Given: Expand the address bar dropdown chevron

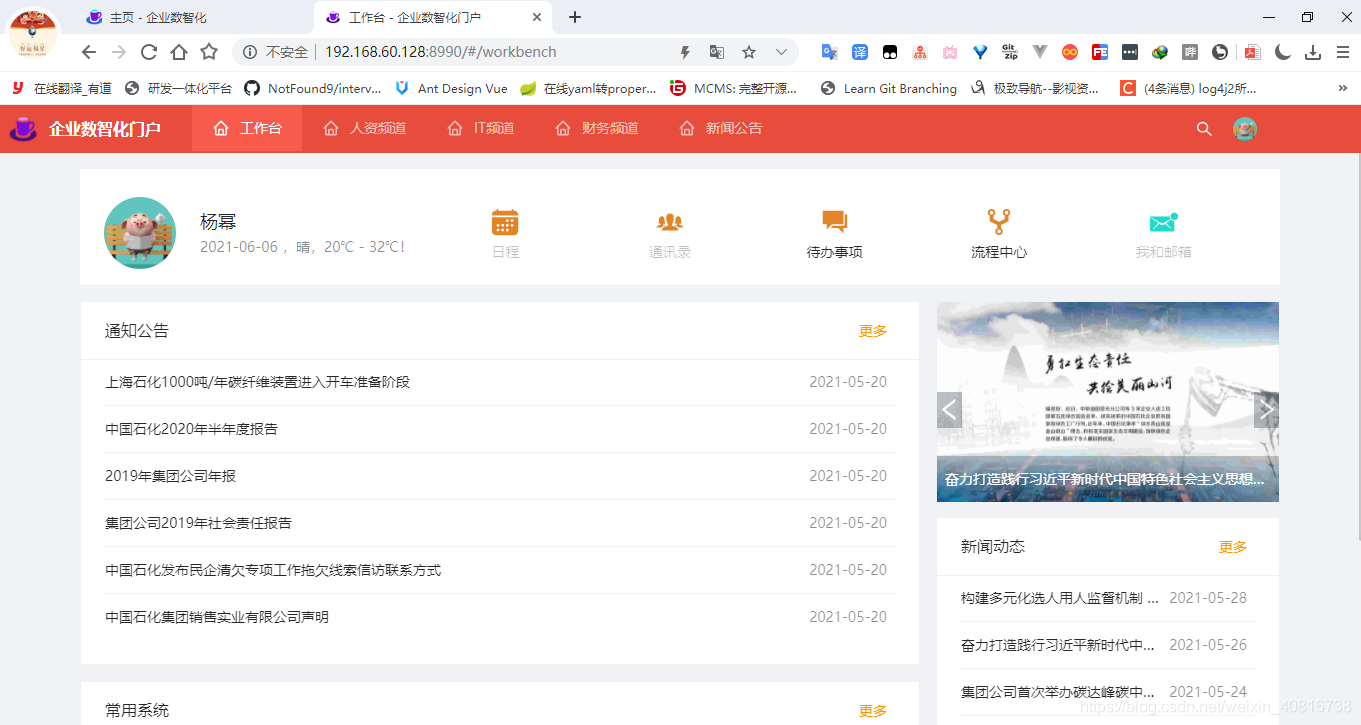Looking at the screenshot, I should coord(780,52).
